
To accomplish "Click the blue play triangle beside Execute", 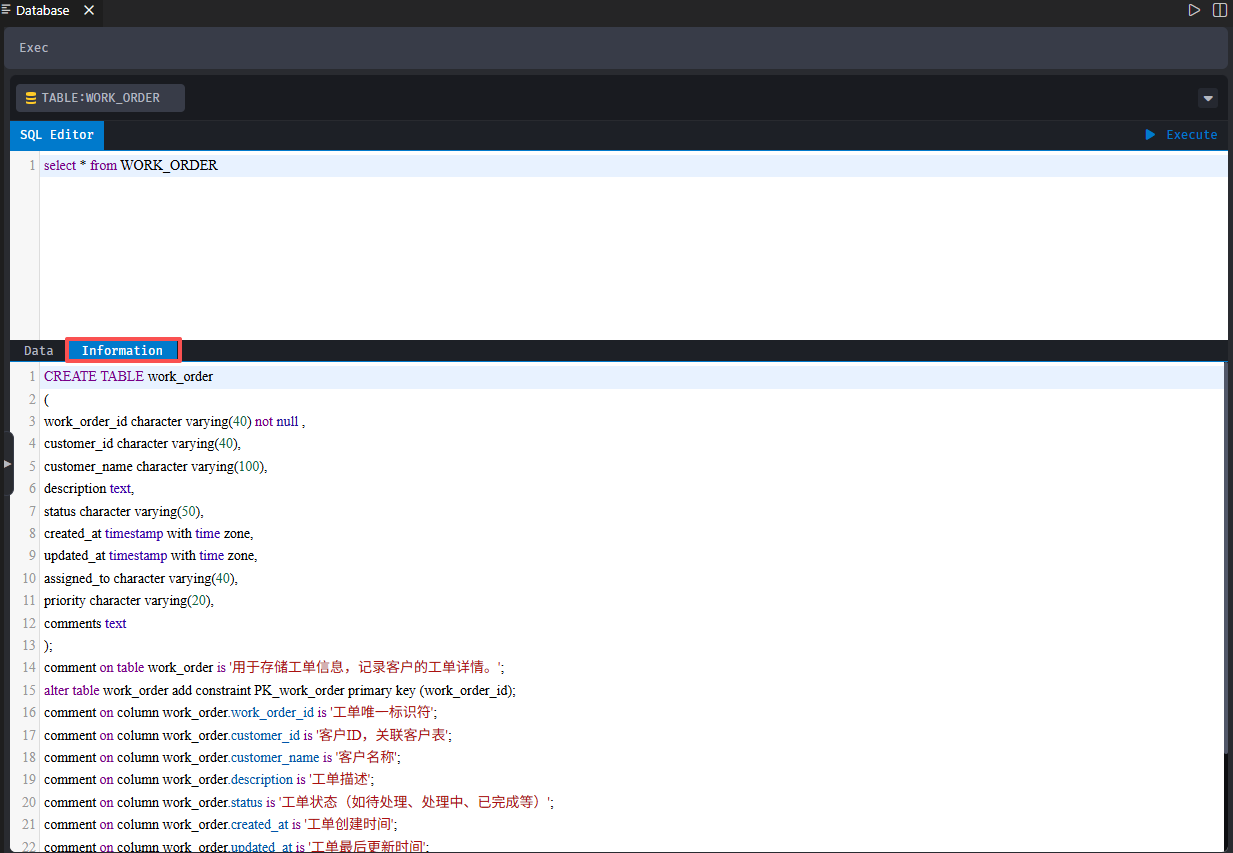I will (1150, 135).
